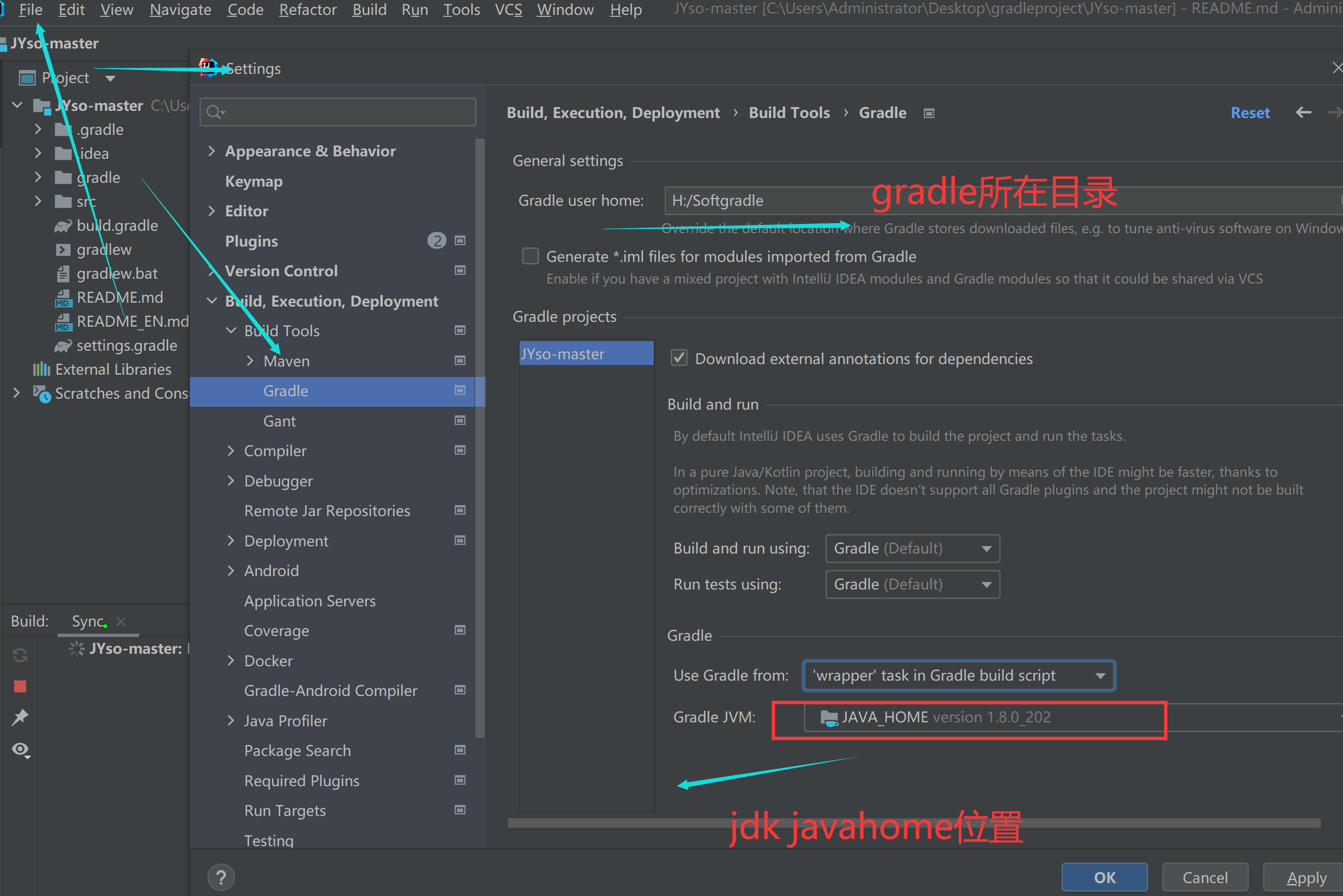Collapse Build, Execution, Deployment section
The image size is (1343, 896).
(x=212, y=301)
